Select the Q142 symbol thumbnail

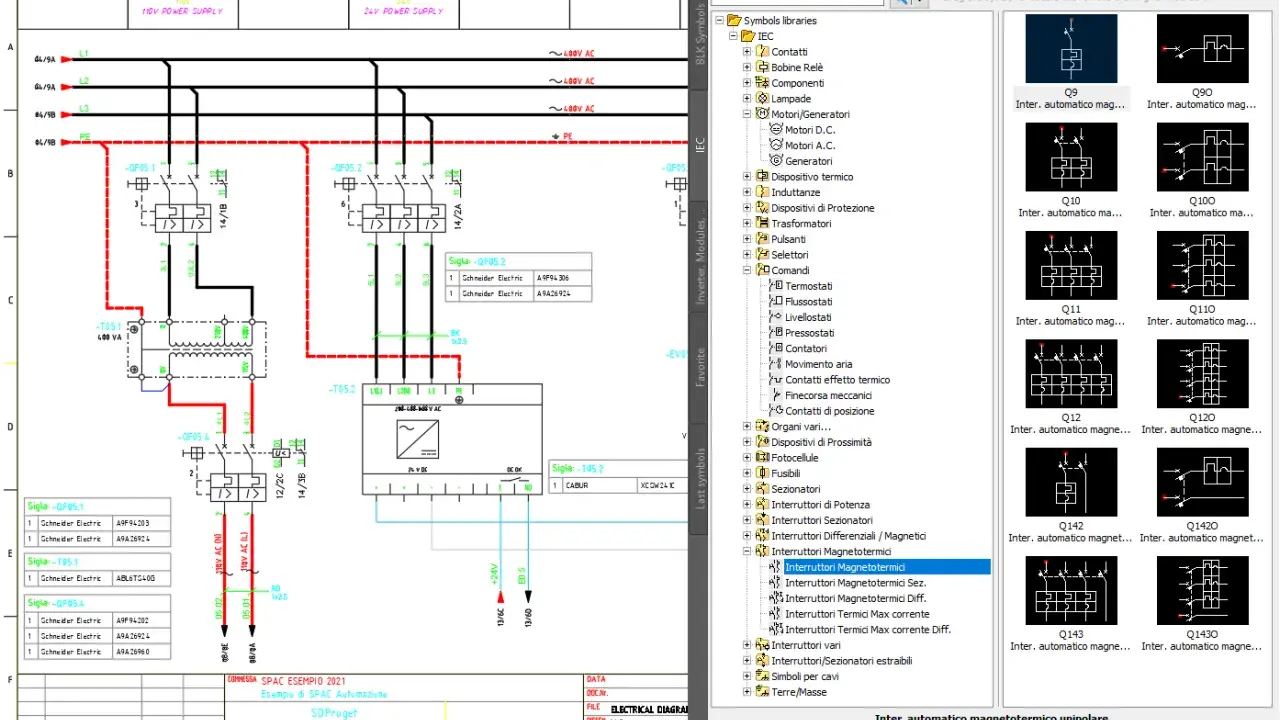1071,482
